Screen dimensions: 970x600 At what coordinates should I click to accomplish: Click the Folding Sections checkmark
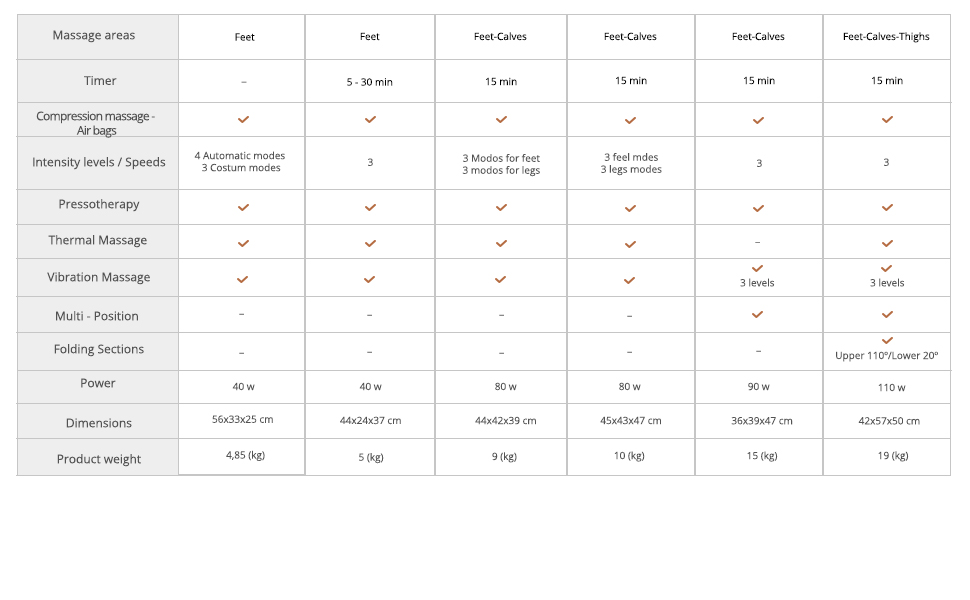point(887,341)
